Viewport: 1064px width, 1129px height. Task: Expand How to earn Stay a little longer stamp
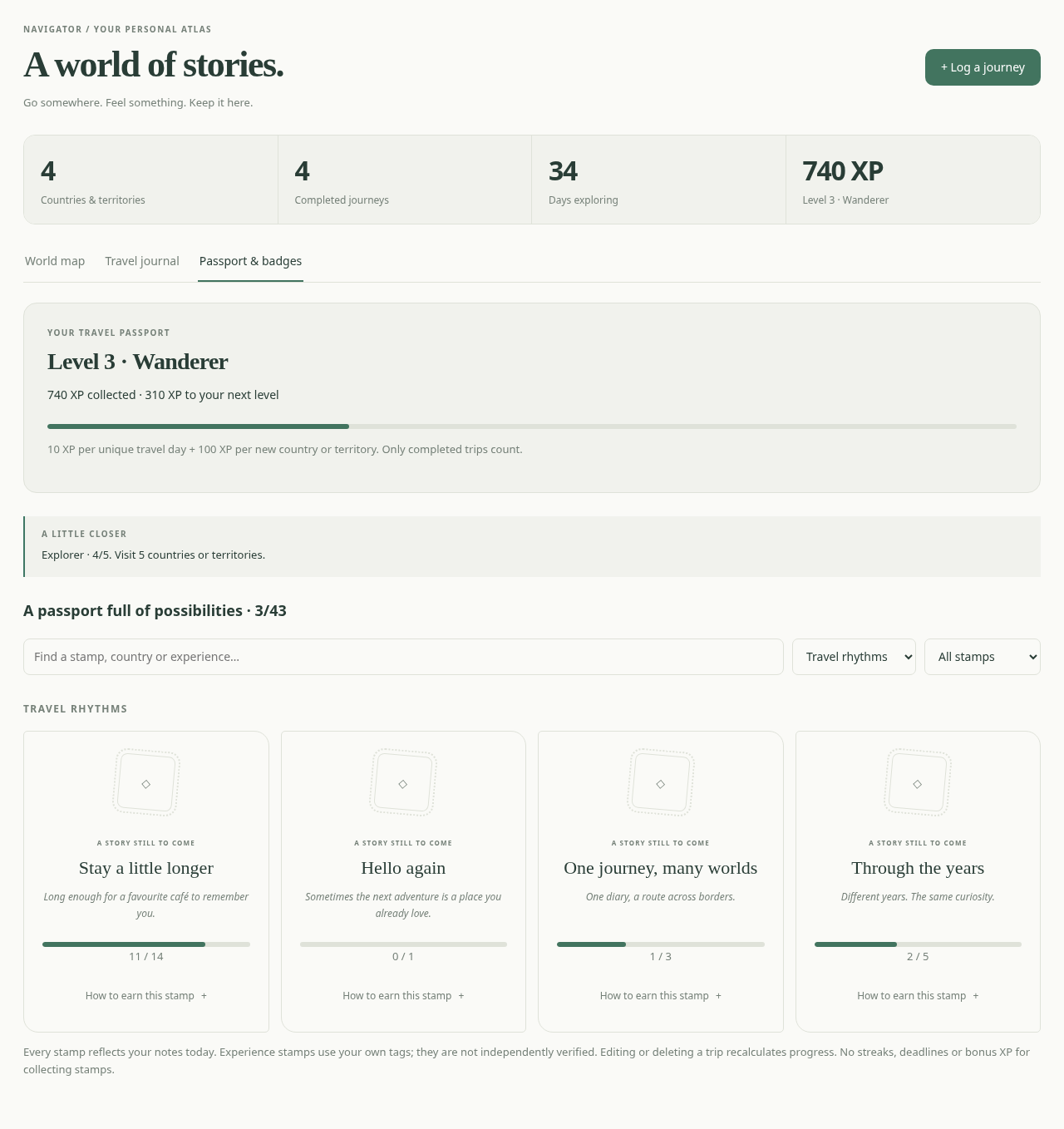coord(146,995)
